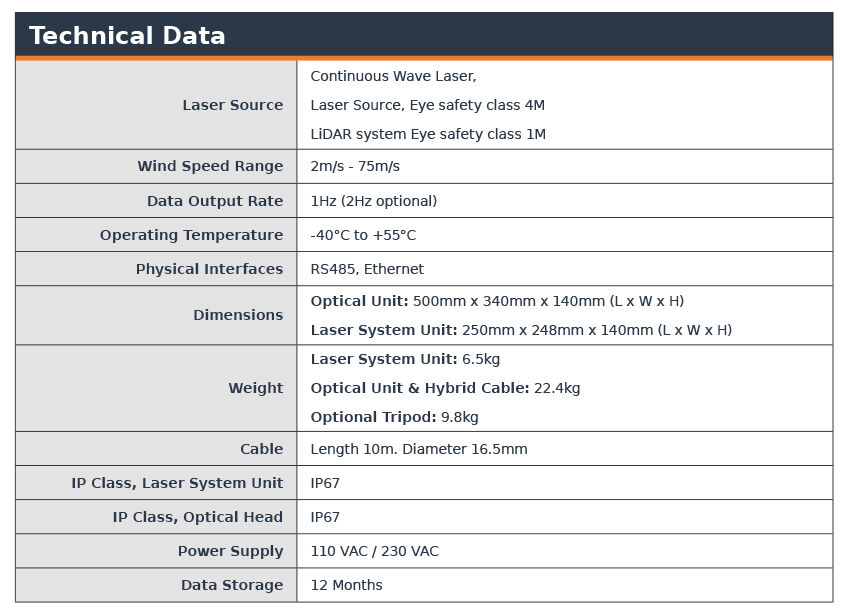Select the Optional Tripod weight line
The image size is (847, 616).
pos(394,417)
